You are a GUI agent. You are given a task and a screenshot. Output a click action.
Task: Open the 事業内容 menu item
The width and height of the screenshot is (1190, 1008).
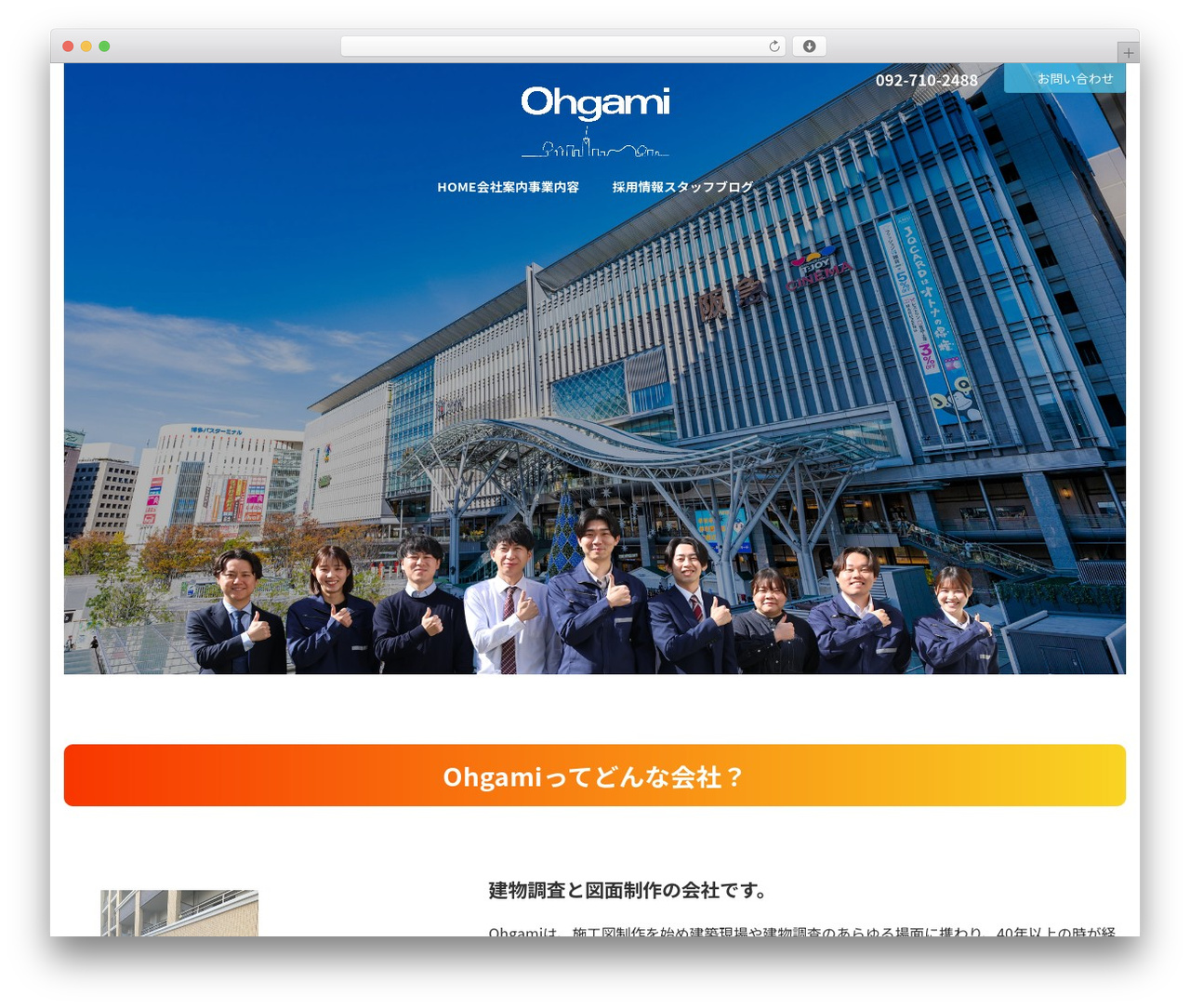pos(554,187)
